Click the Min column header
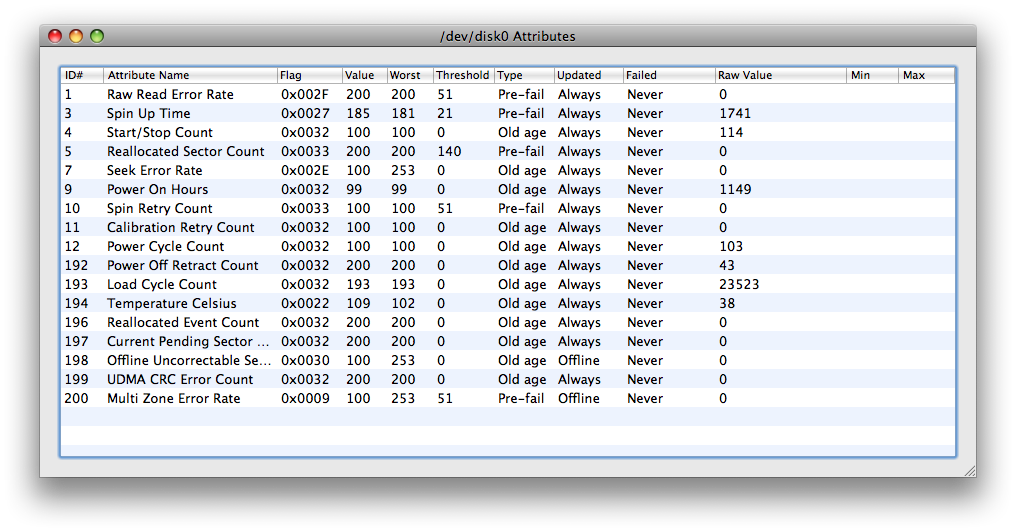Viewport: 1016px width, 532px height. click(872, 75)
